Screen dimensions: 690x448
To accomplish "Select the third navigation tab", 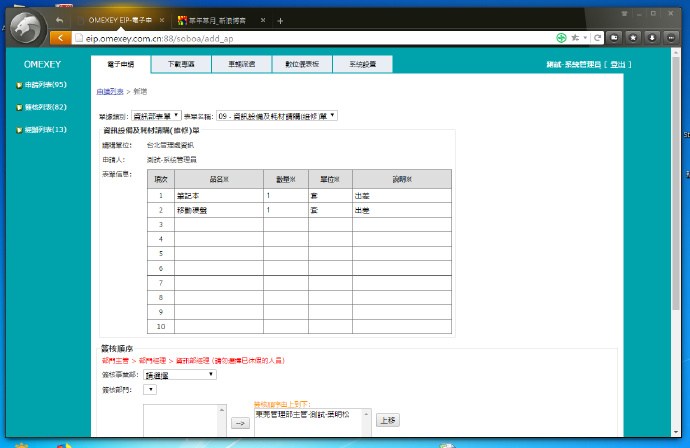I will click(242, 64).
